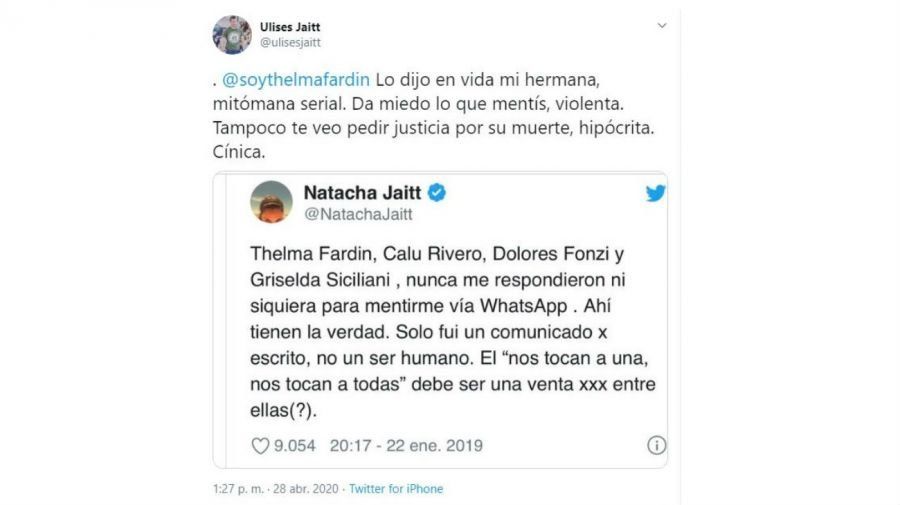The image size is (900, 505).
Task: Click the Twitter for iPhone source link
Action: tap(396, 489)
